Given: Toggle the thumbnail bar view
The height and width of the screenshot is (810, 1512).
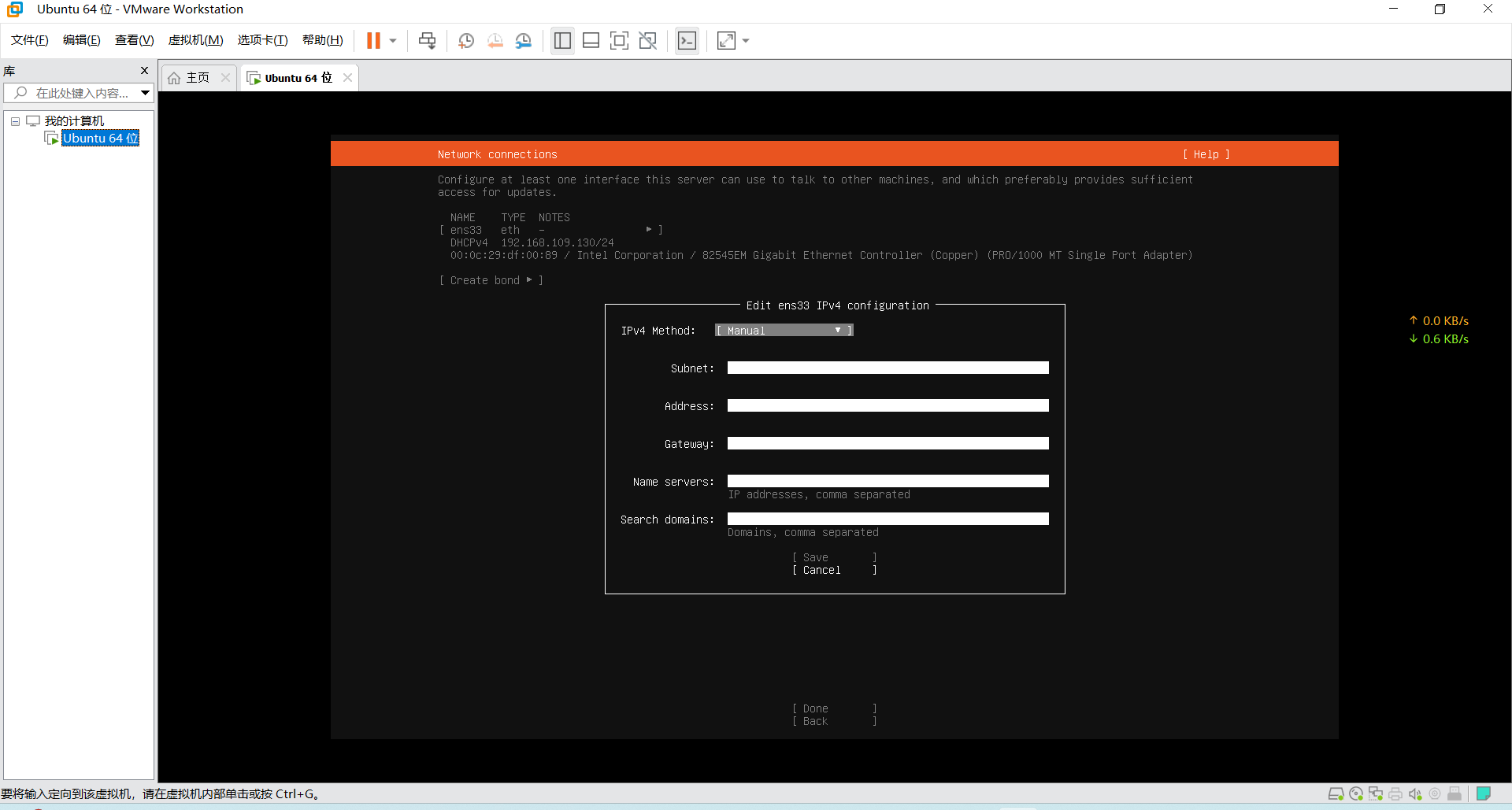Looking at the screenshot, I should [591, 41].
